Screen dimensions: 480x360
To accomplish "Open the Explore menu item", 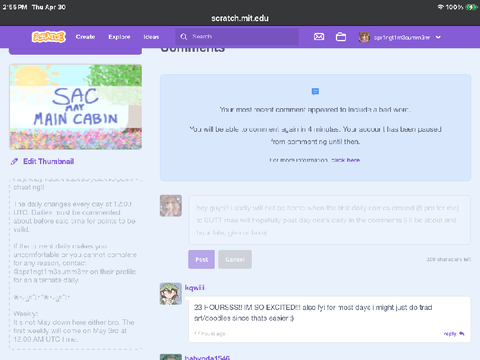I will 119,37.
